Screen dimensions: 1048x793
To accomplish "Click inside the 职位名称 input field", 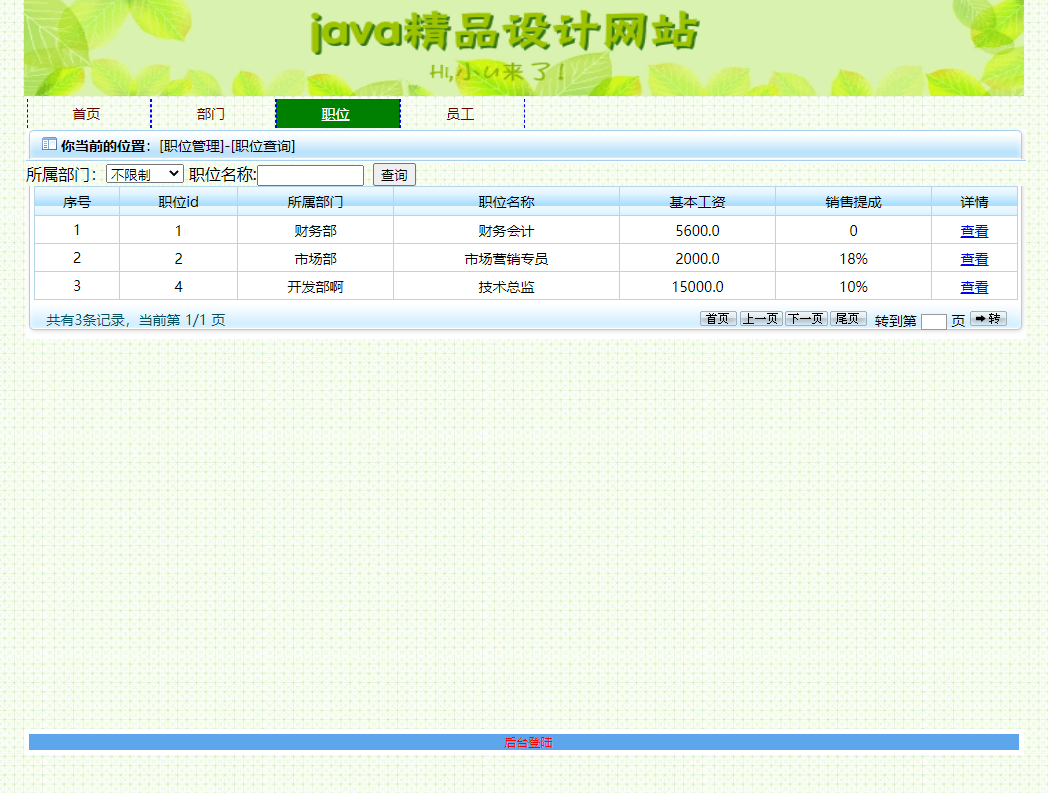I will [310, 174].
